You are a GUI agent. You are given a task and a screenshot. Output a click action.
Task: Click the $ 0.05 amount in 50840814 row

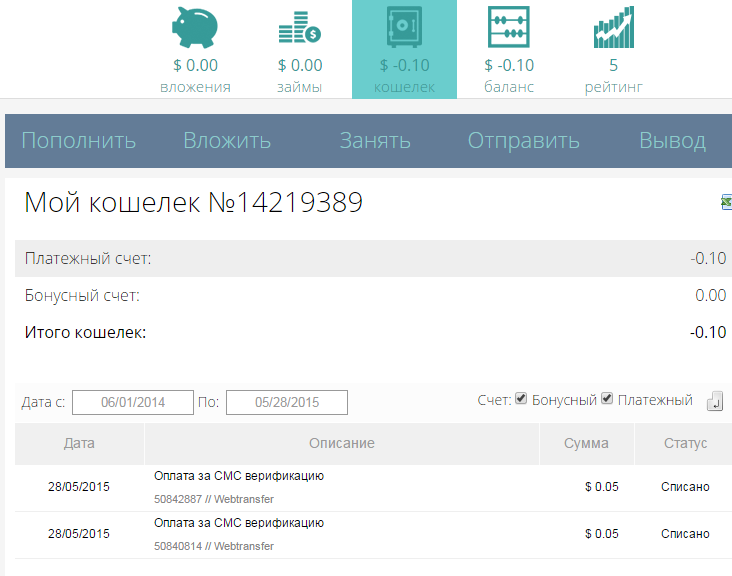[602, 534]
